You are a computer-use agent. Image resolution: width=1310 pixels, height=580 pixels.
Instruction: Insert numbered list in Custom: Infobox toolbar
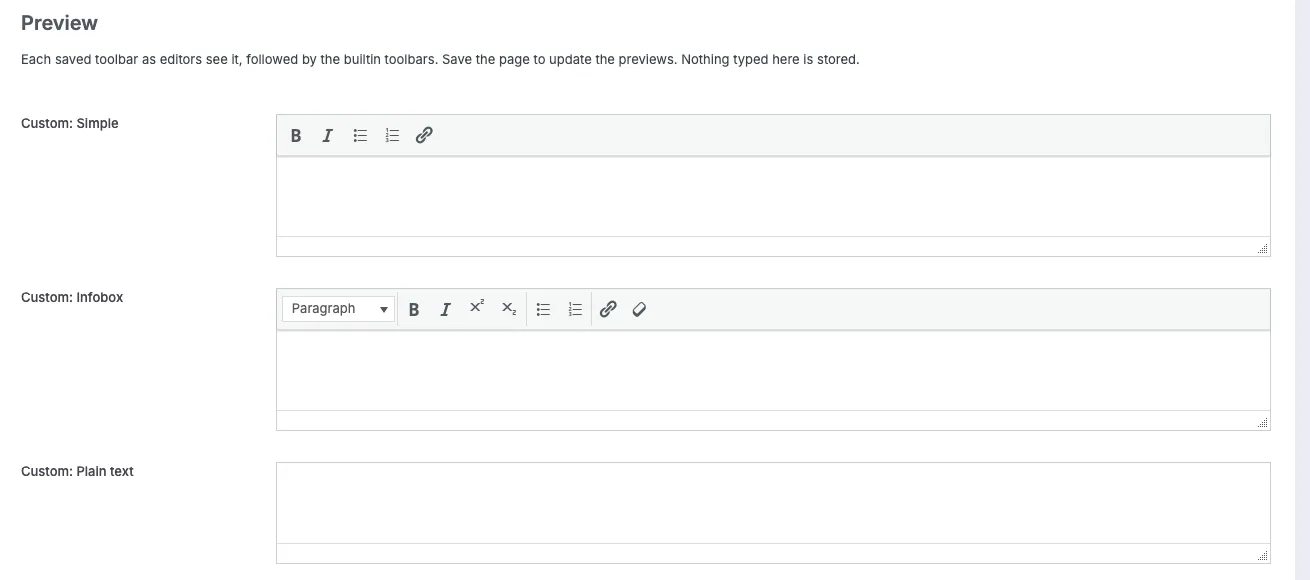[x=575, y=310]
